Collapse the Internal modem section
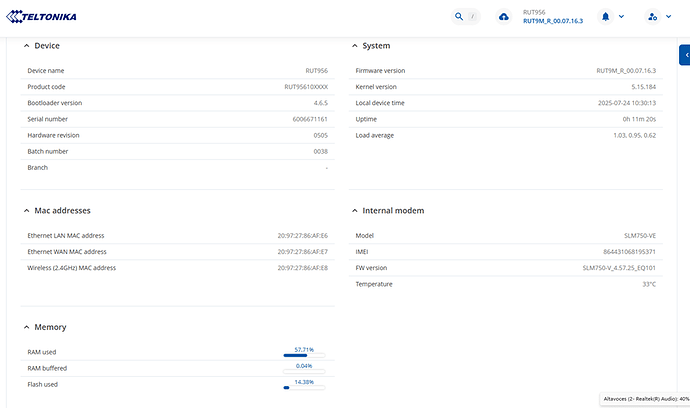 (x=354, y=211)
